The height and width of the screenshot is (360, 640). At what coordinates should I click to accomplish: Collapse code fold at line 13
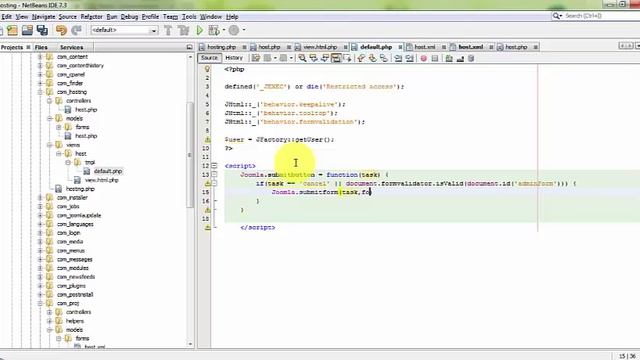[214, 175]
